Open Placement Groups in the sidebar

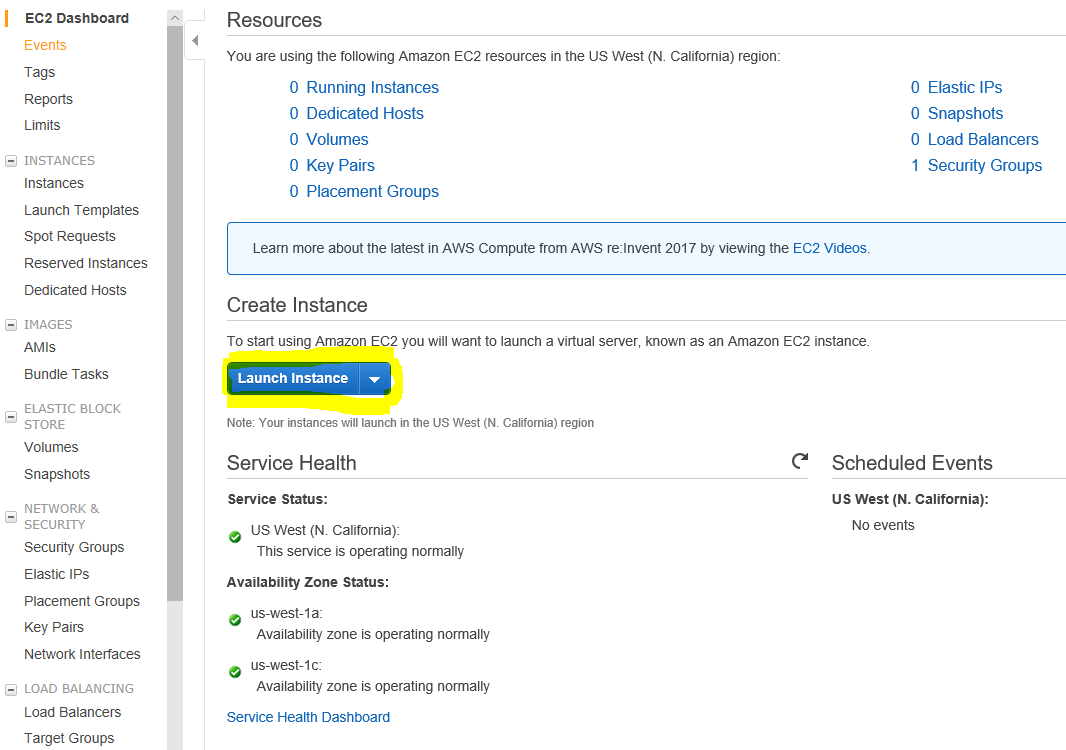82,602
